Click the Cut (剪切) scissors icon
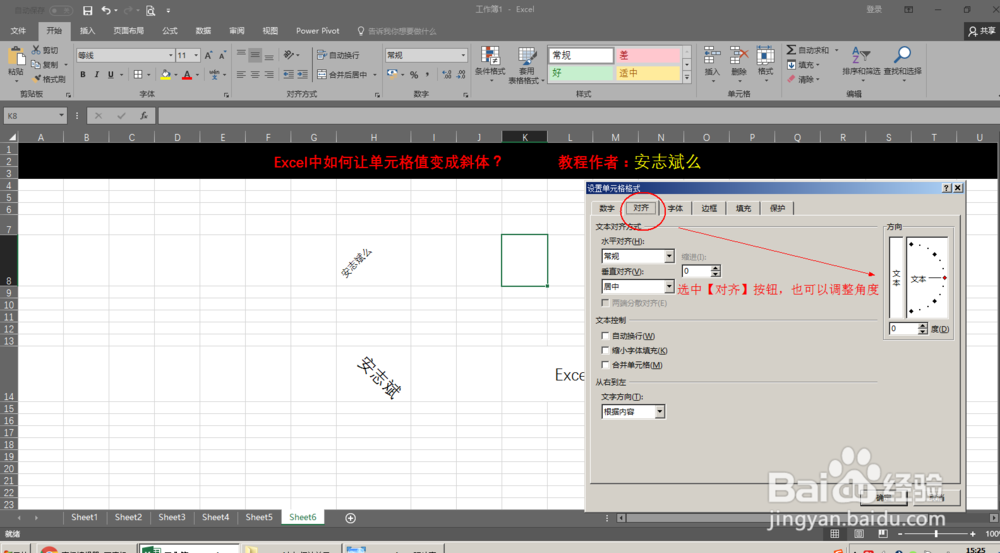The image size is (1000, 553). click(36, 50)
